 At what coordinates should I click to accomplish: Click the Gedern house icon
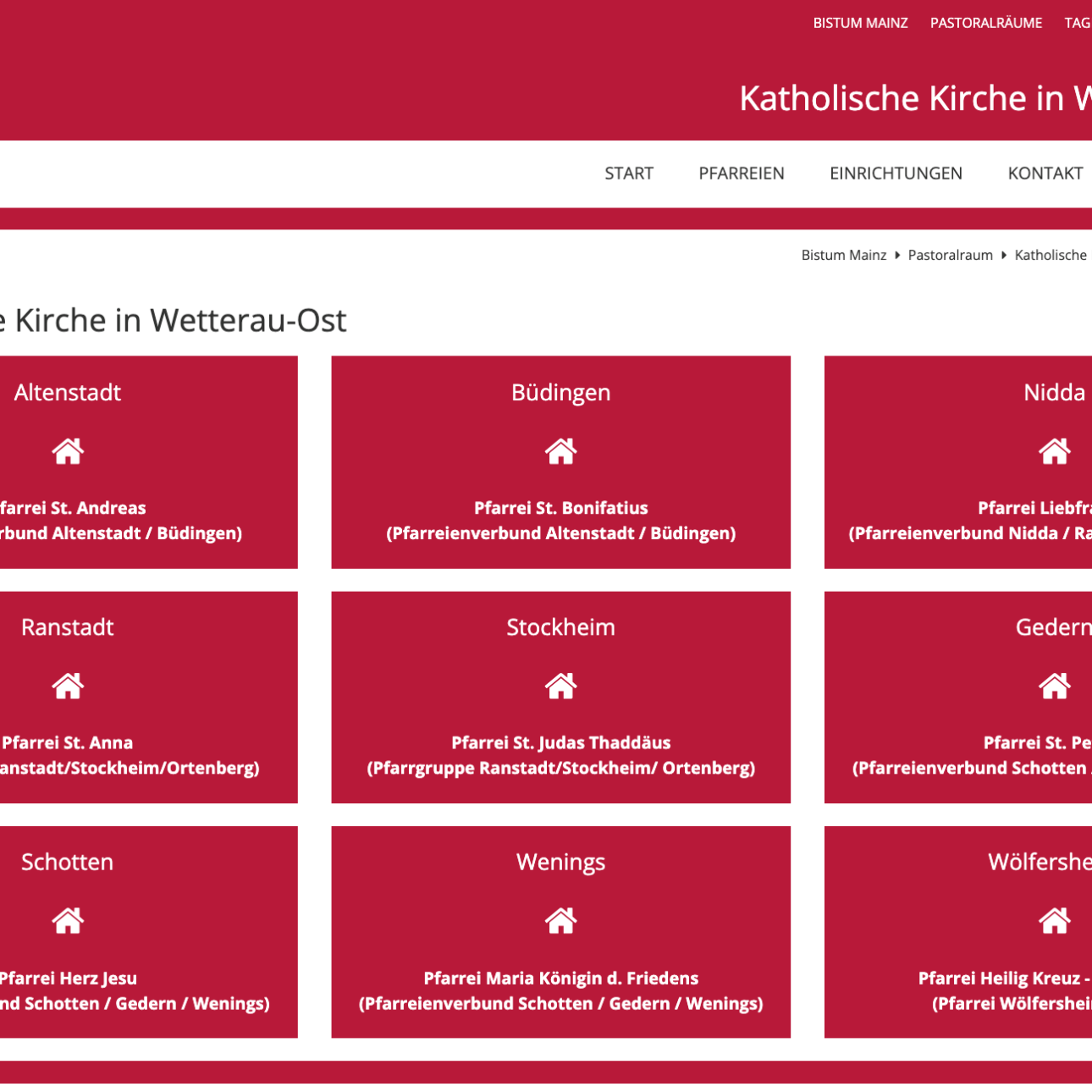pos(1055,686)
